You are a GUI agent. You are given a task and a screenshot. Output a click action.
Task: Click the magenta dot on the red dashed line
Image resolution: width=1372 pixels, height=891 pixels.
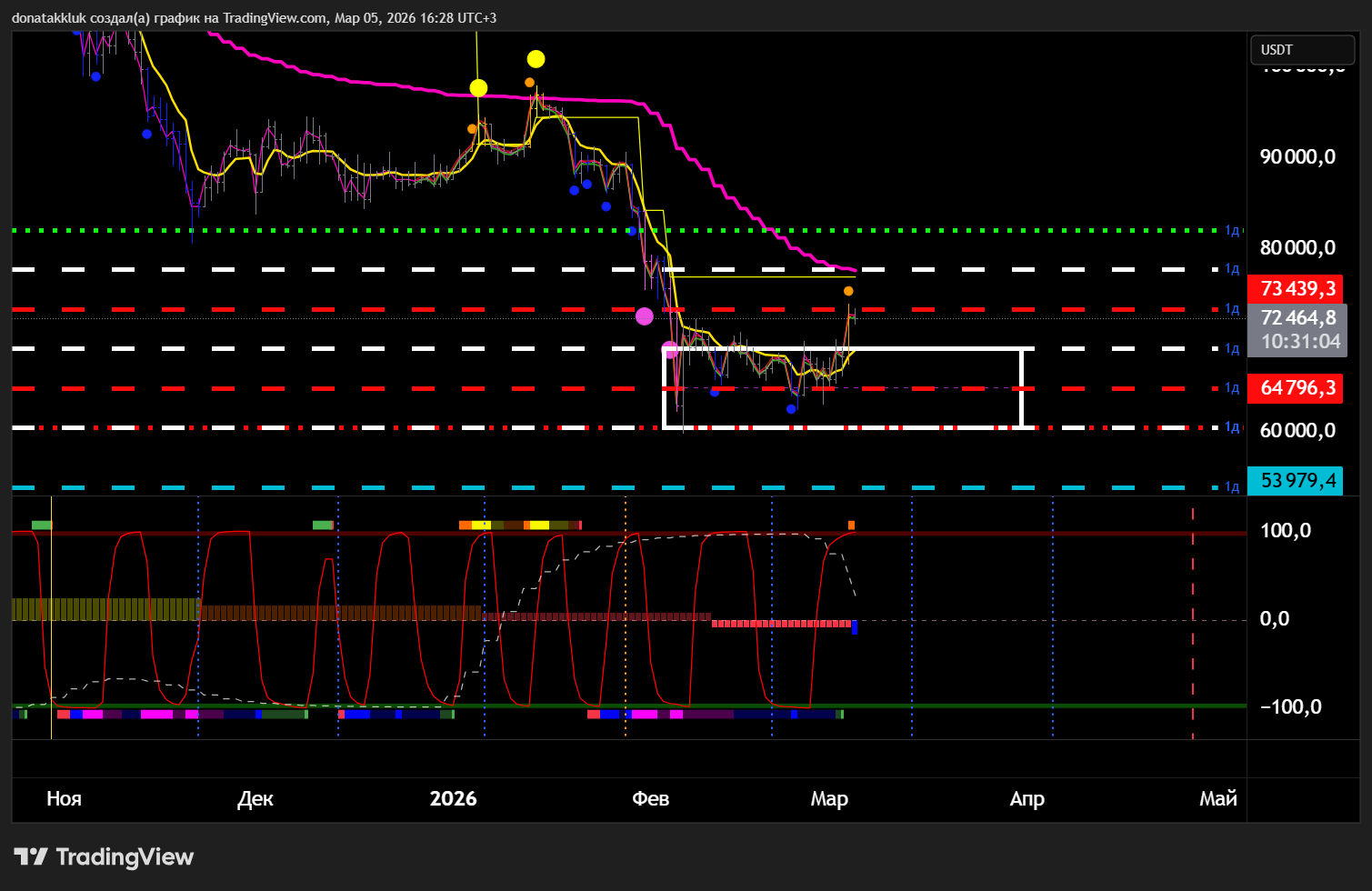point(645,316)
